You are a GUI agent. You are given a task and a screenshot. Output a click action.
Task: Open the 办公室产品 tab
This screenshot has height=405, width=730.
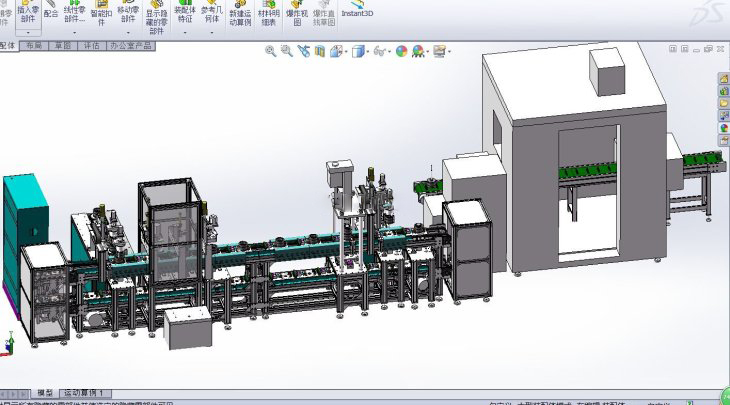point(130,45)
